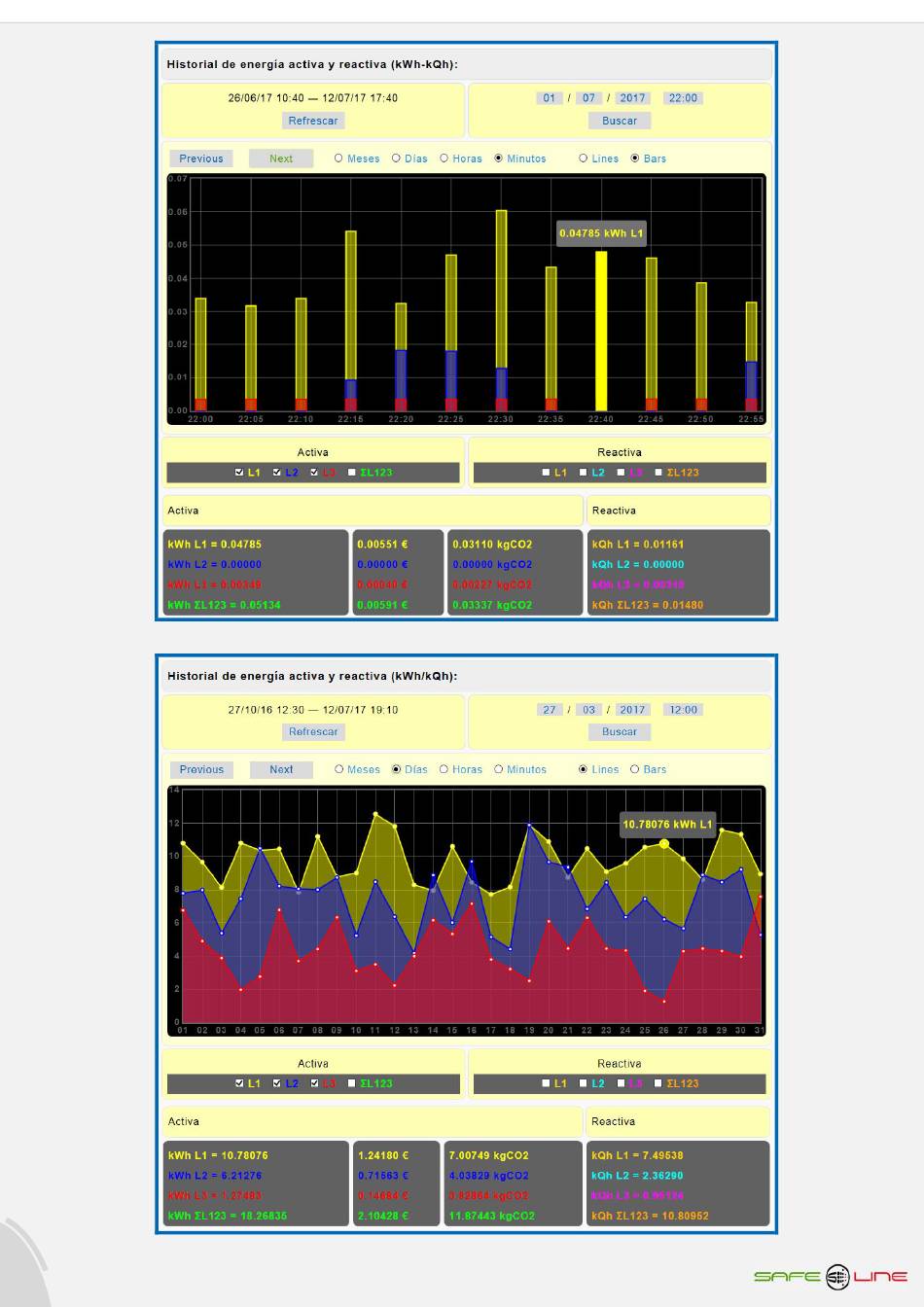Enable Activa ΣL123 checkbox in top panel
This screenshot has width=924, height=1307.
[351, 473]
